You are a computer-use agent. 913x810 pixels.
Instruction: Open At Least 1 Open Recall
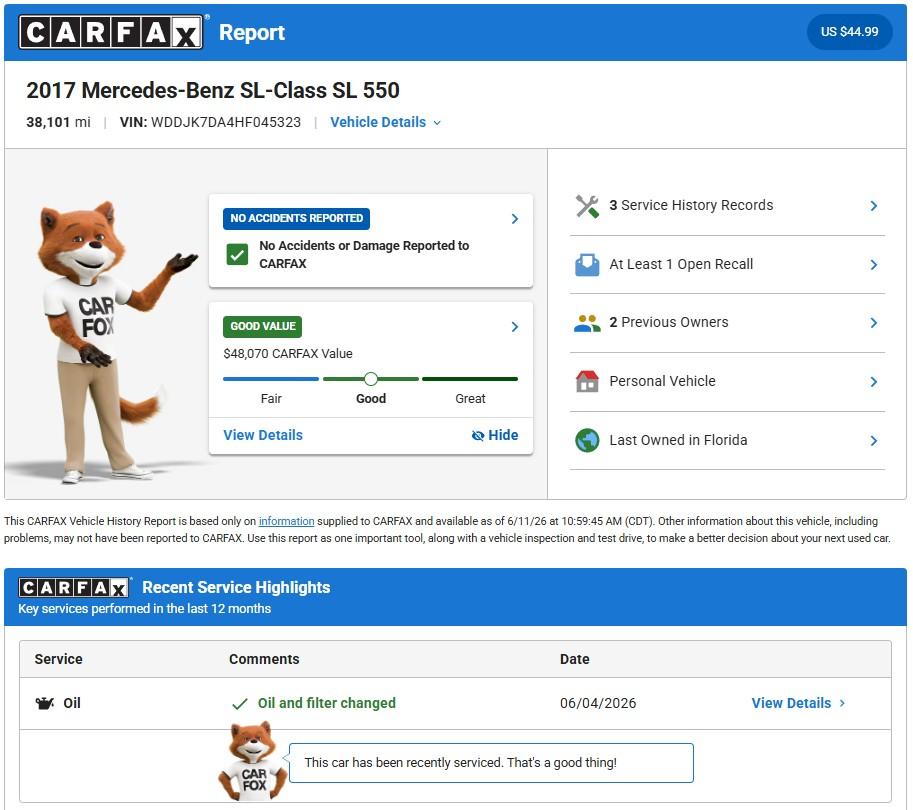click(x=727, y=264)
